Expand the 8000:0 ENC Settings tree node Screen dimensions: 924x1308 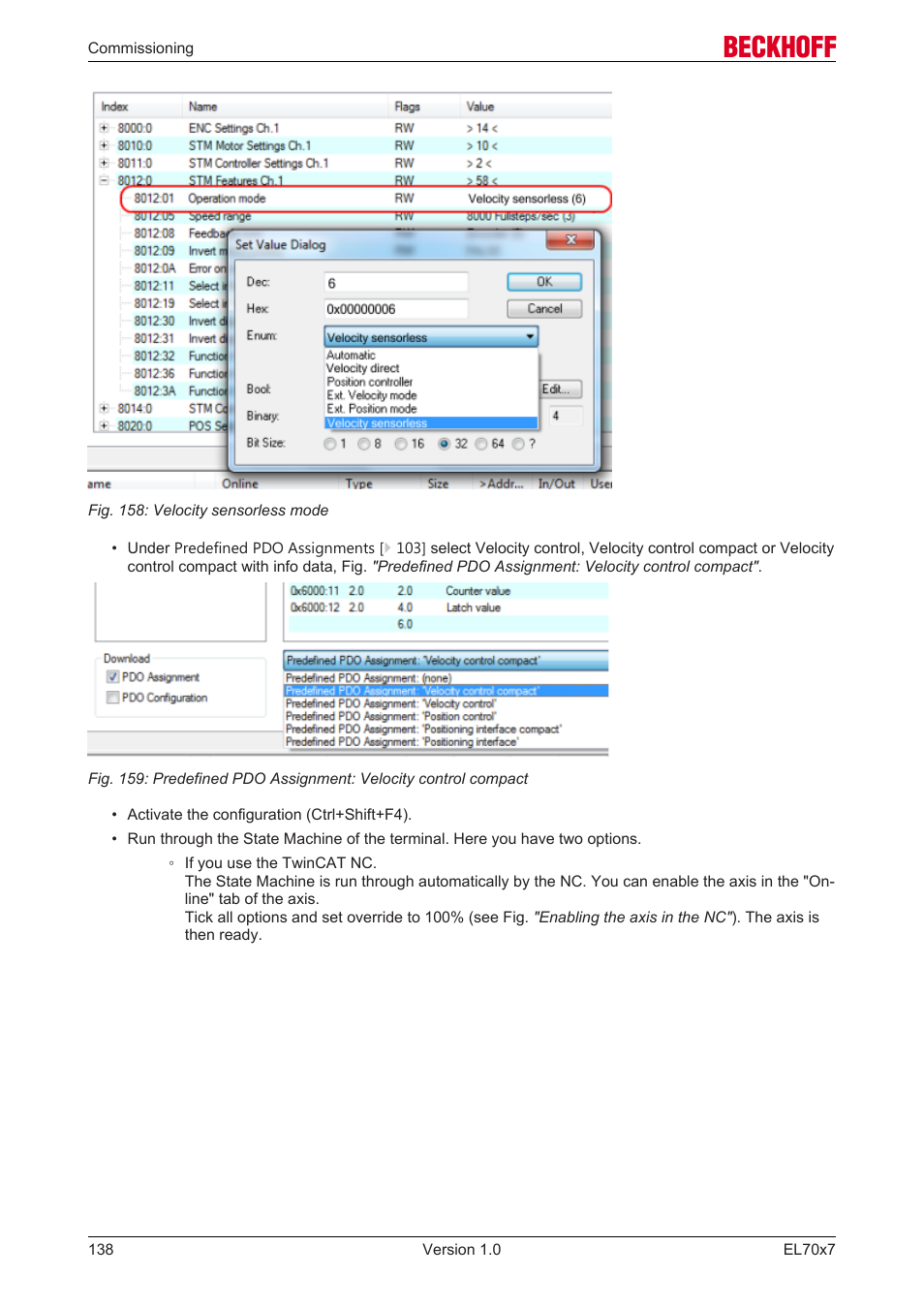104,128
